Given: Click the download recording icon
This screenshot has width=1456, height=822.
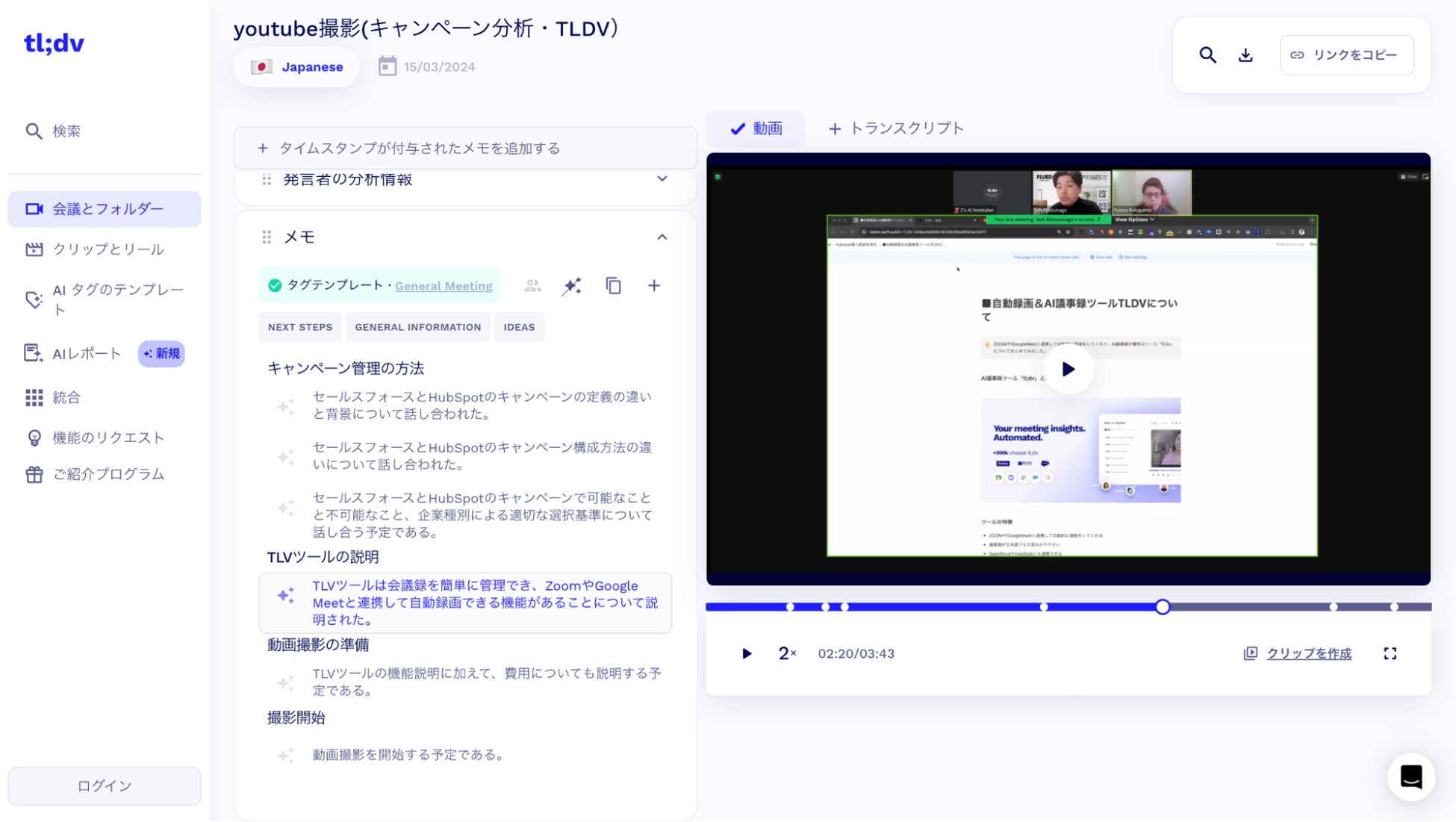Looking at the screenshot, I should (1245, 55).
